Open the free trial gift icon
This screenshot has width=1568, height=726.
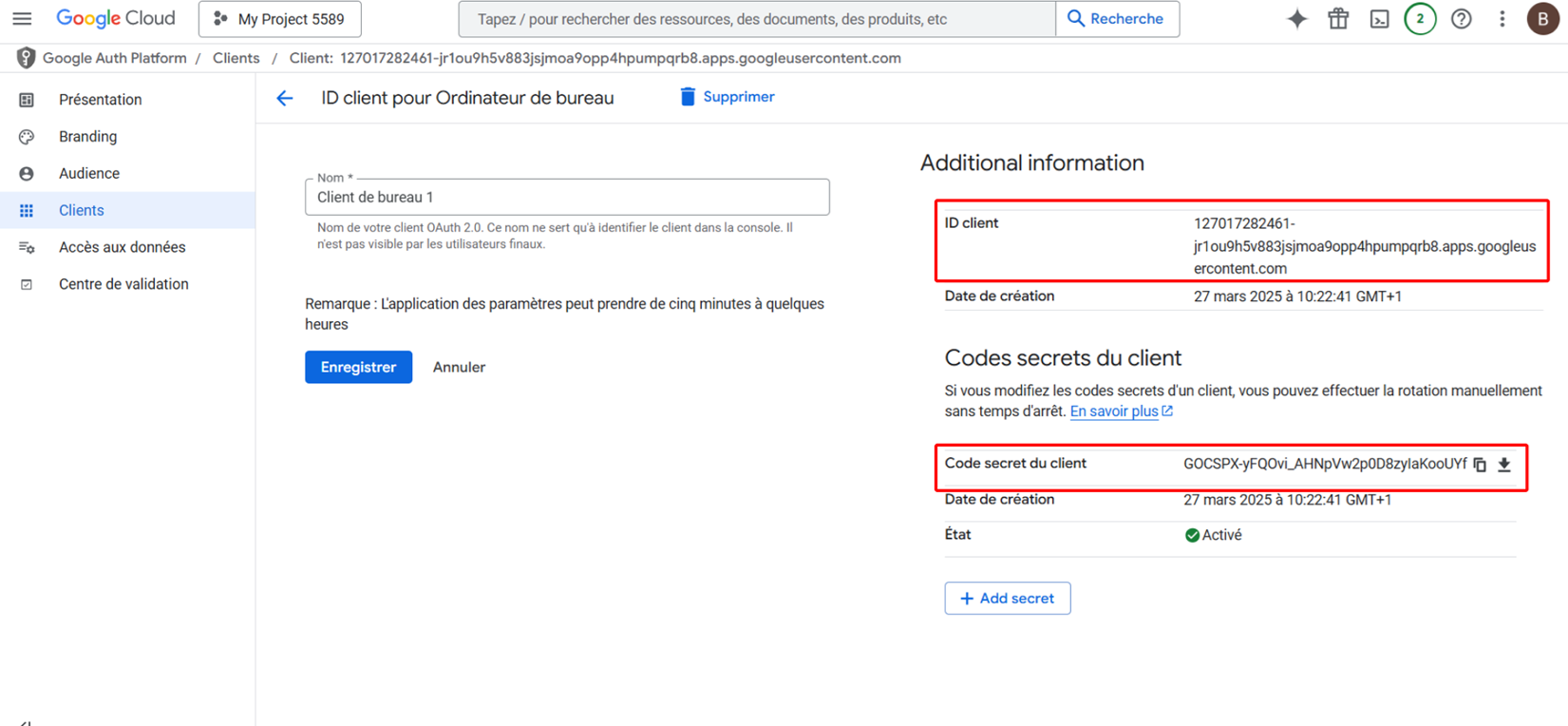coord(1338,19)
